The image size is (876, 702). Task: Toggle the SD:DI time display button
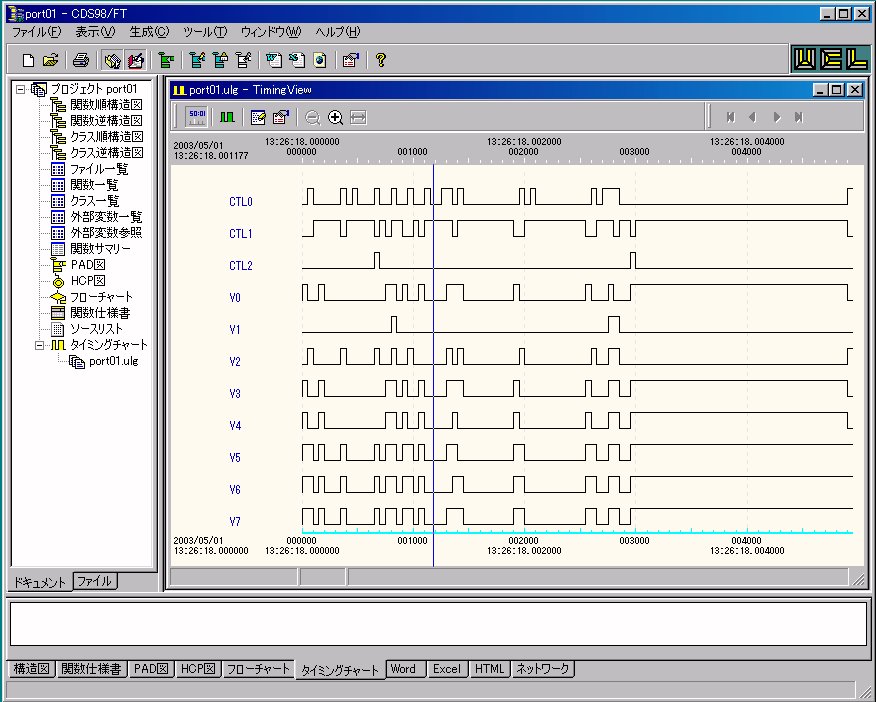[197, 117]
